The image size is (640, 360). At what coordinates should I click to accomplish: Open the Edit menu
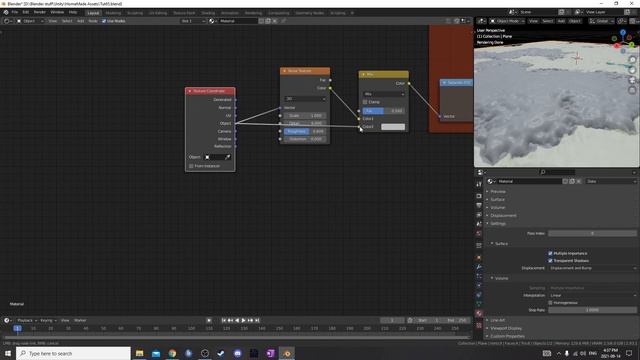point(26,12)
